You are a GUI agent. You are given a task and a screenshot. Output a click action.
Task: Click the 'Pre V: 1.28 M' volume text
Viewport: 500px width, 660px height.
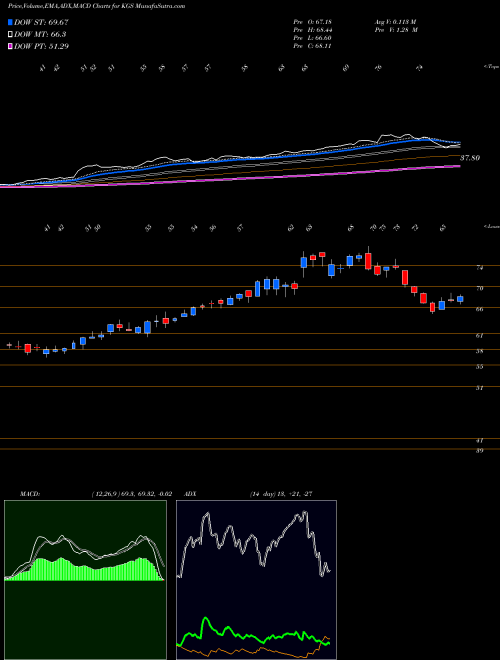coord(395,30)
